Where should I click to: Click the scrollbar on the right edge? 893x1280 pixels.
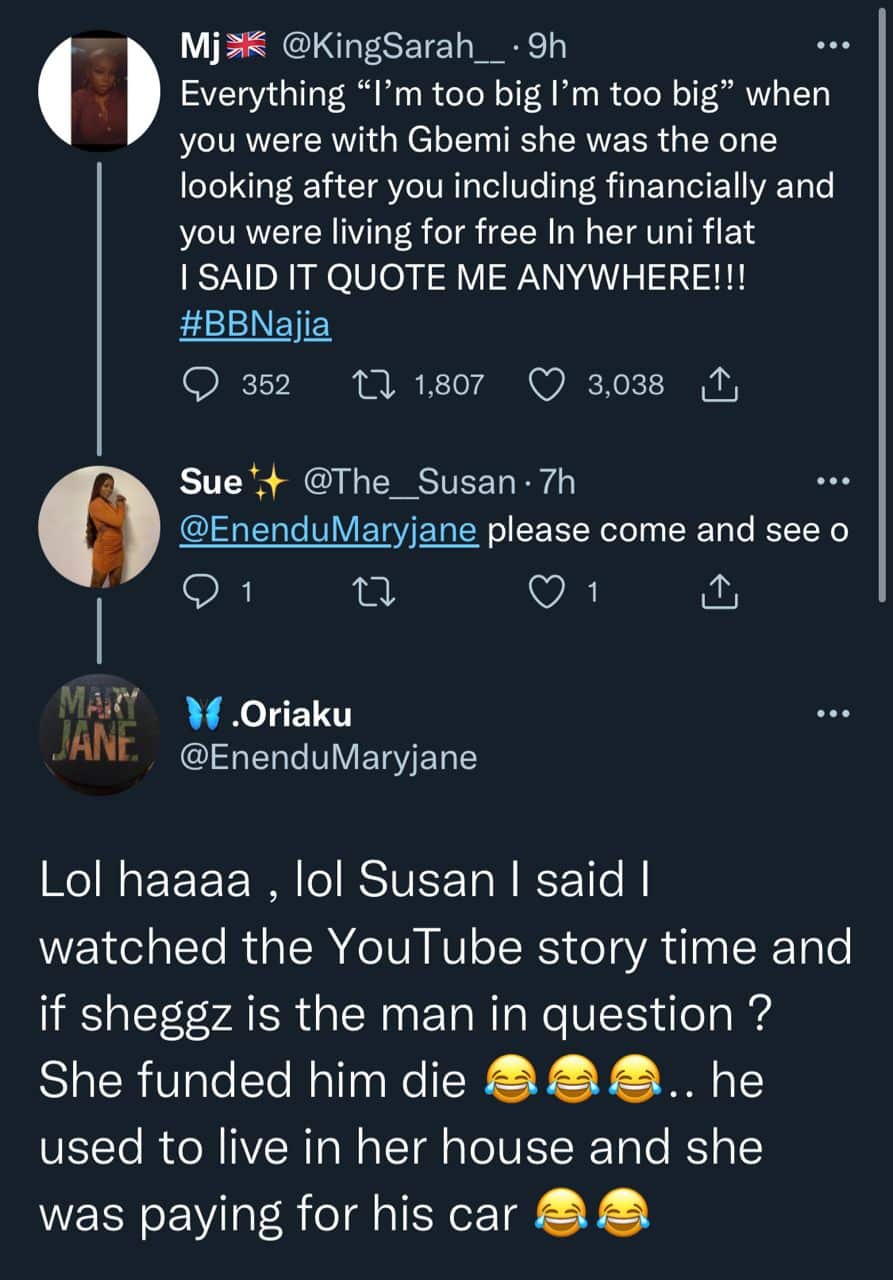coord(883,300)
